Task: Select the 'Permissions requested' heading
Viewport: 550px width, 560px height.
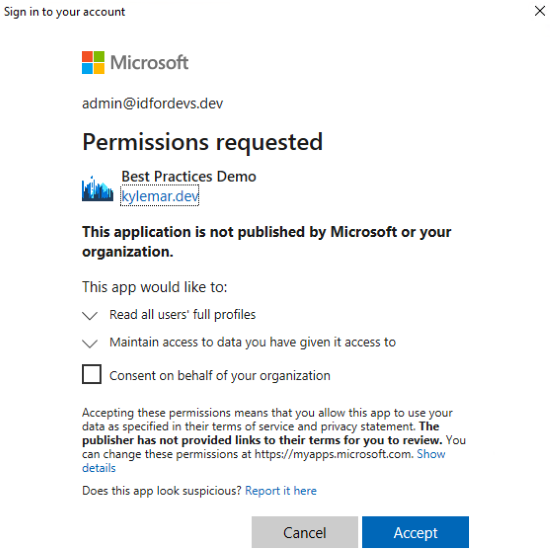Action: (x=202, y=143)
